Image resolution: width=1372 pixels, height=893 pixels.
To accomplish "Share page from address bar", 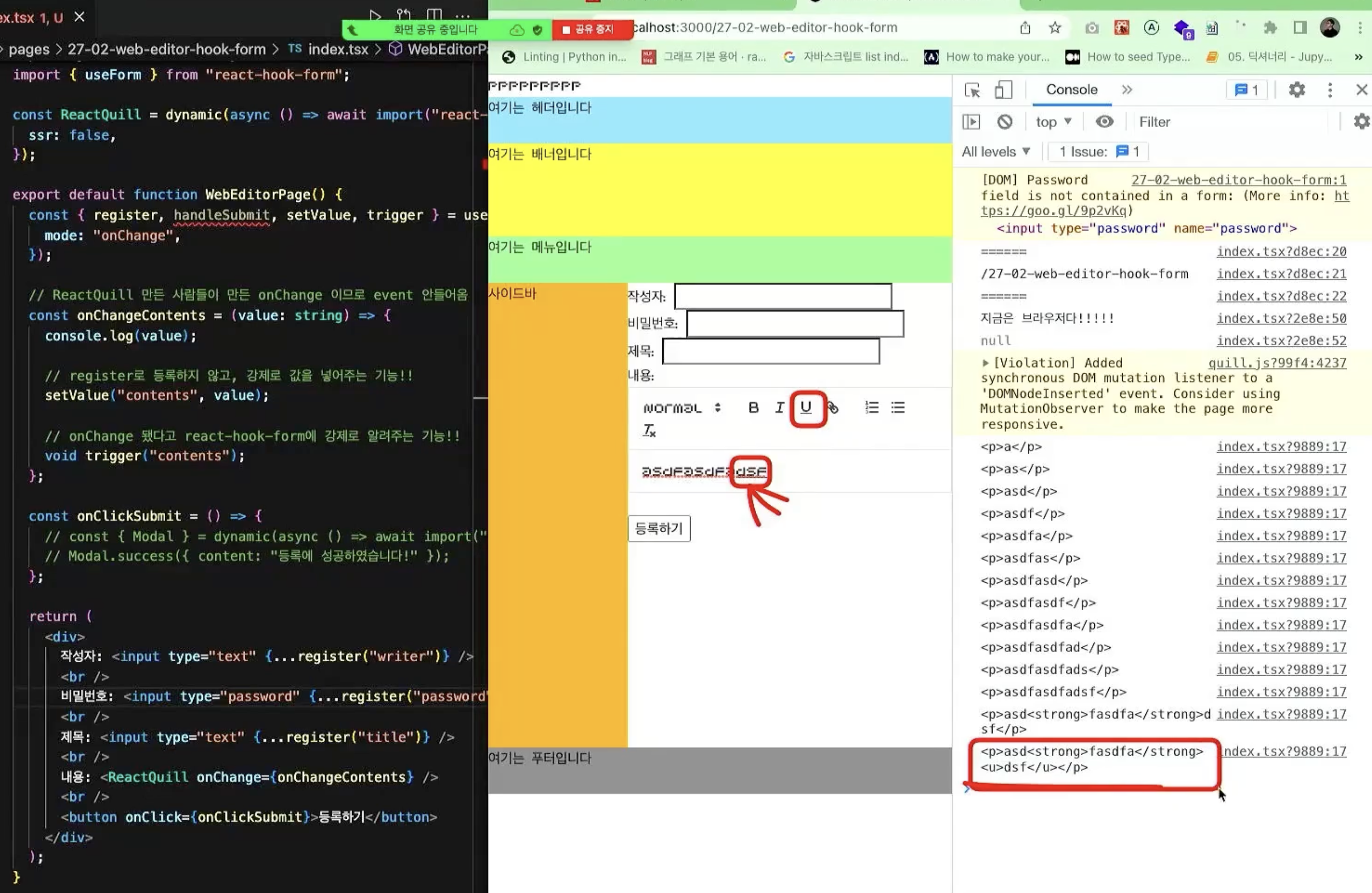I will 1025,28.
